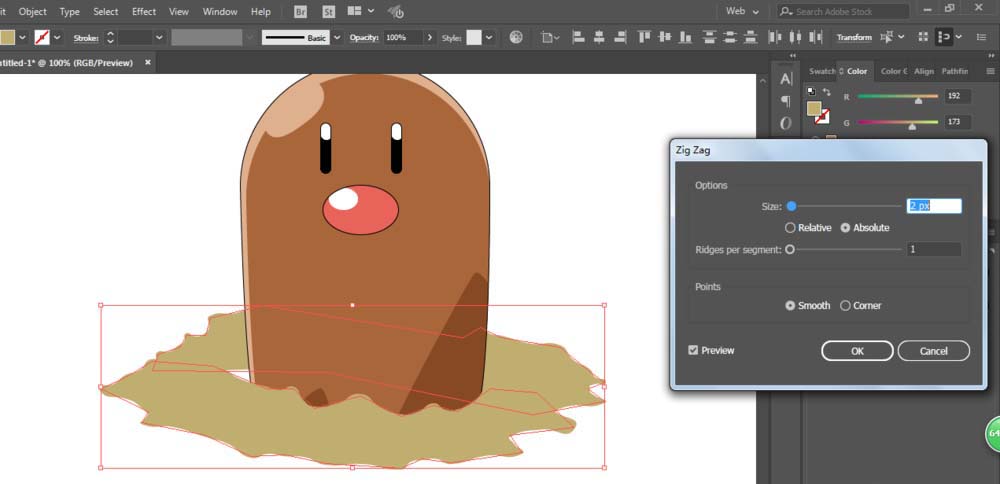Confirm Zig Zag with OK
Screen dimensions: 1000x484
tap(857, 351)
